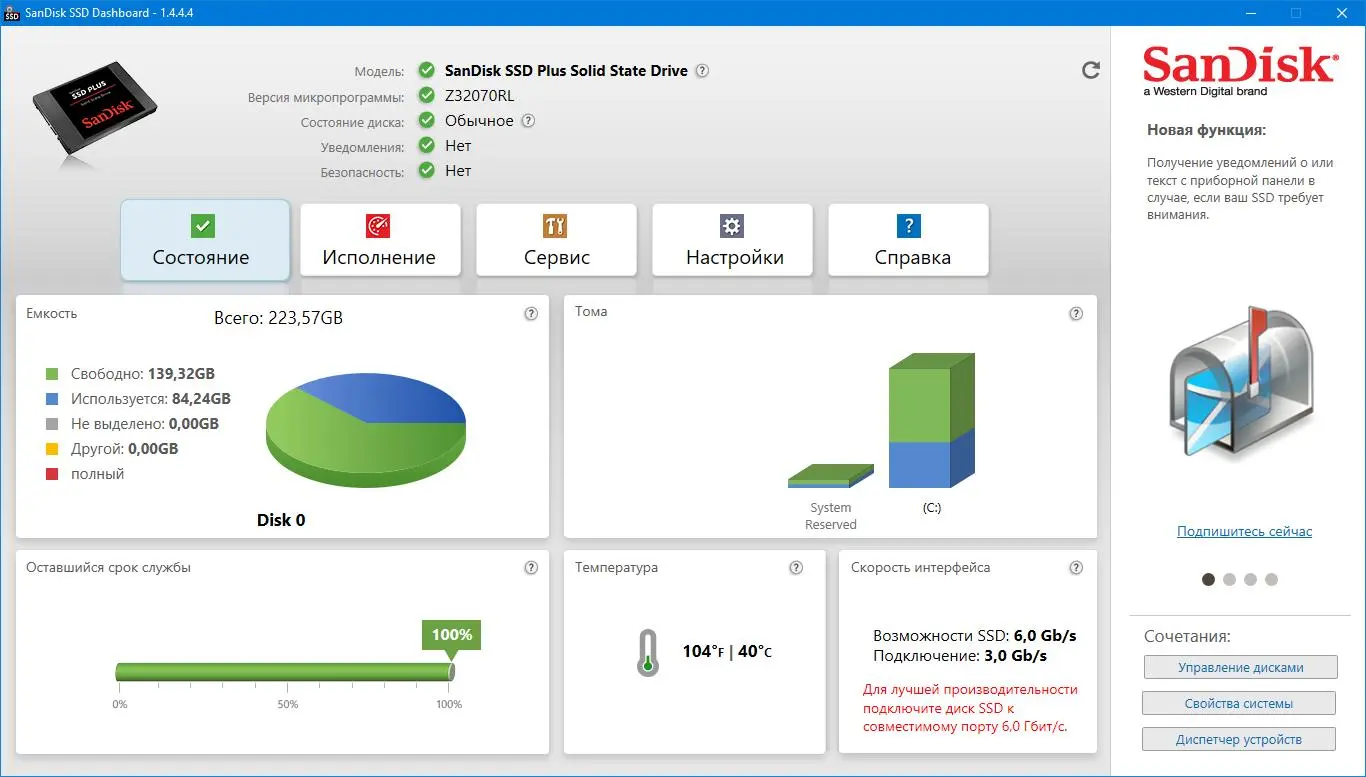Click the gray Не выделено legend swatch
Screen dimensions: 1366x777
click(x=52, y=424)
